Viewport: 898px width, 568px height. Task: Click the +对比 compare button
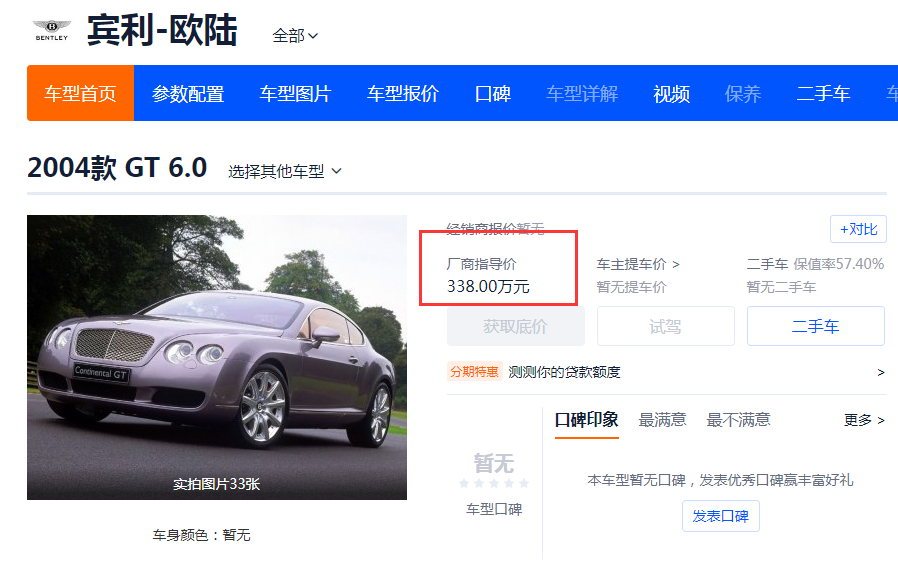858,229
